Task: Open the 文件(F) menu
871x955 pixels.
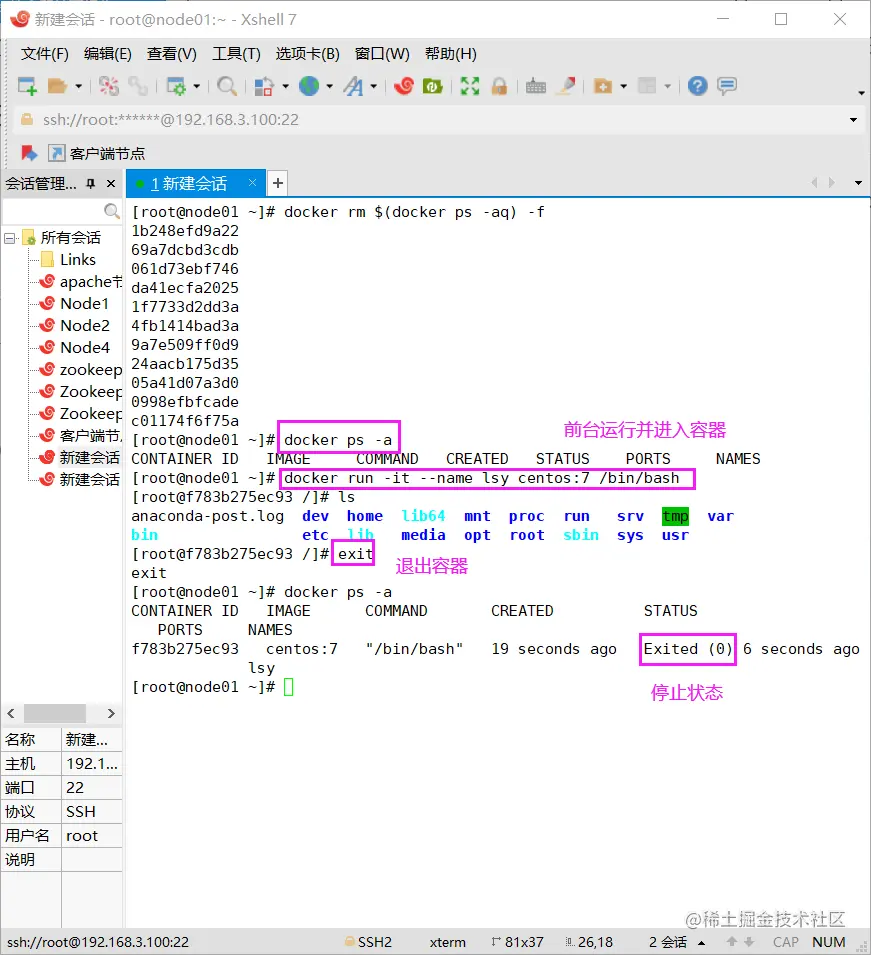Action: (x=44, y=54)
